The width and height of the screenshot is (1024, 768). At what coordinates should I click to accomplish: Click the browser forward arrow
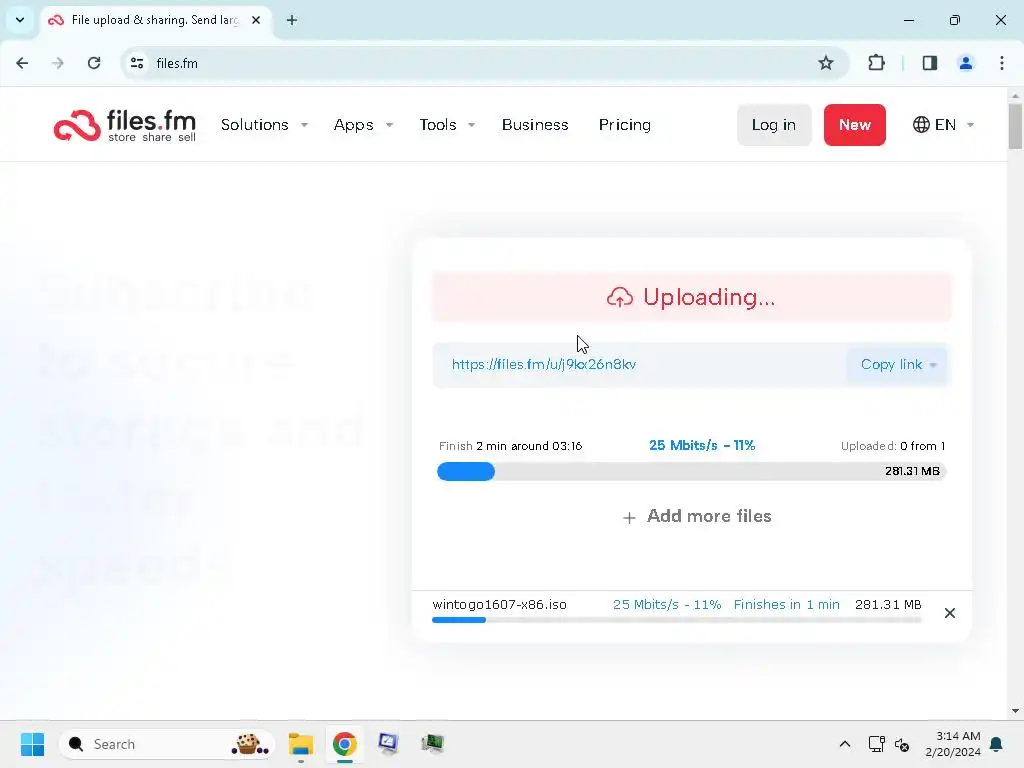(57, 63)
